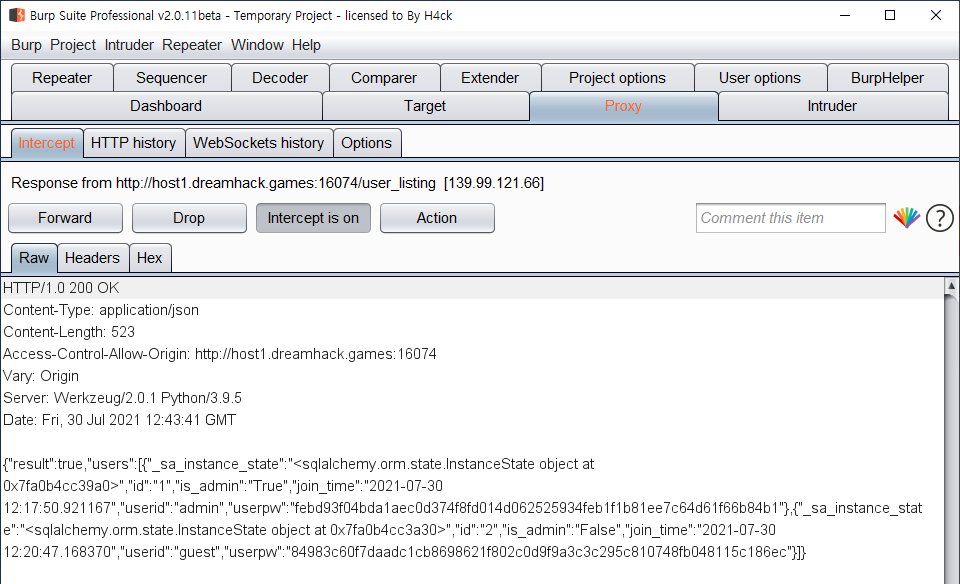Switch to the Hex view tab

149,258
